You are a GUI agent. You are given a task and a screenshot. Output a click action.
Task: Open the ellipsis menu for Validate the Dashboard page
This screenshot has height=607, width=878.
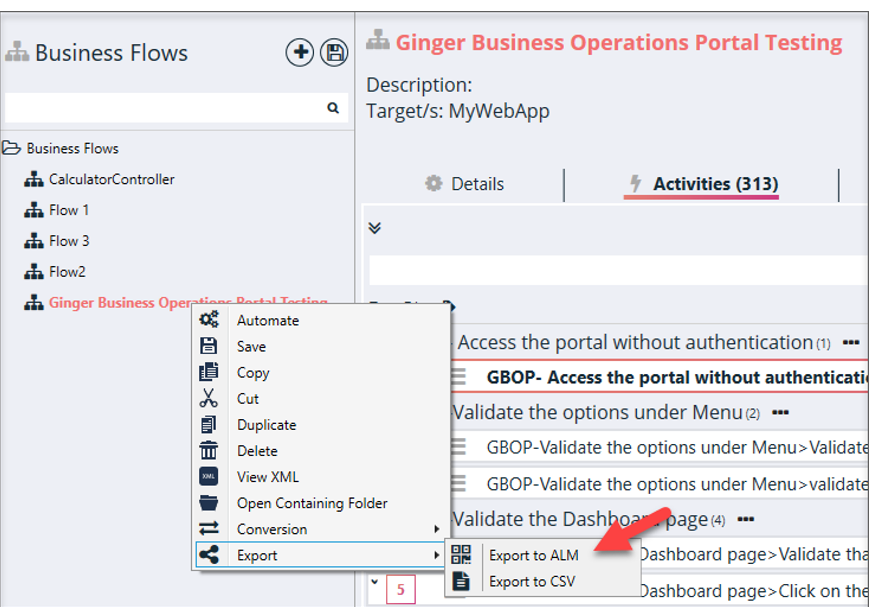(745, 520)
